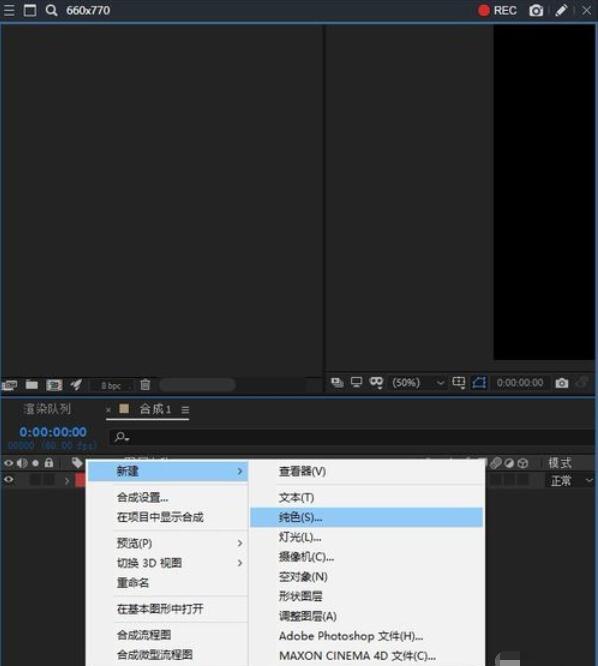Open the recorder hamburger menu

point(8,10)
